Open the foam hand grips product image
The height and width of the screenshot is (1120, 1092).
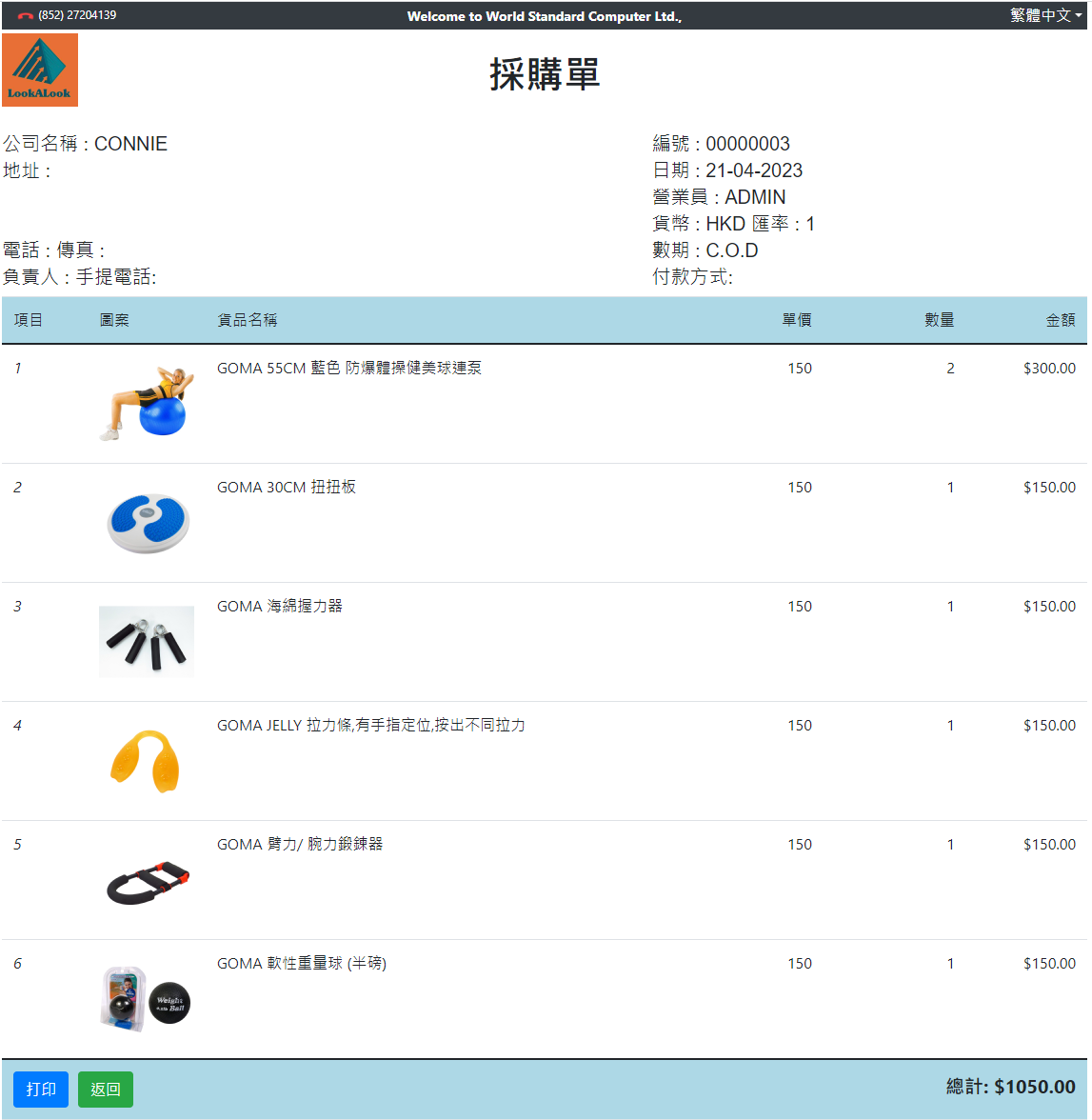pos(147,642)
